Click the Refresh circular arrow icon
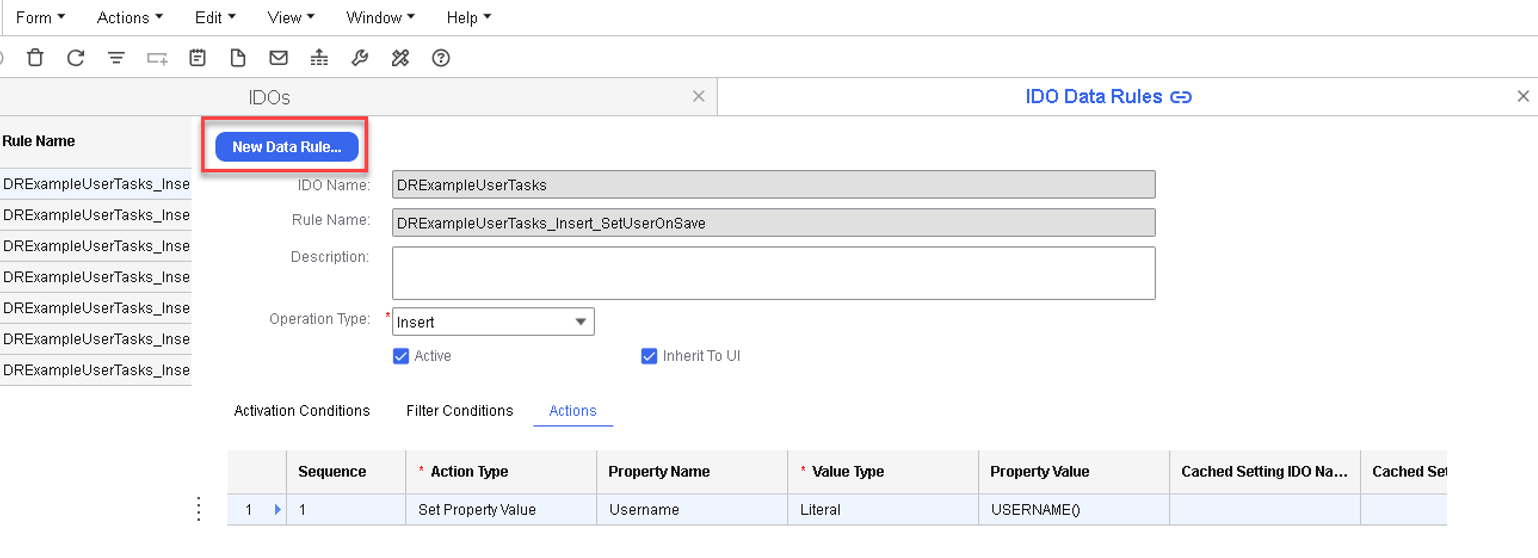Screen dimensions: 1538x558 pyautogui.click(x=75, y=58)
